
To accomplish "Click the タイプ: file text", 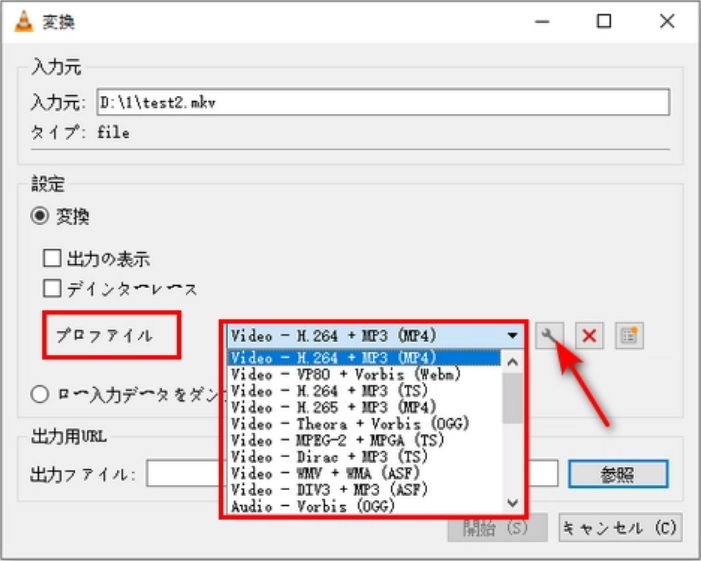I will 80,132.
